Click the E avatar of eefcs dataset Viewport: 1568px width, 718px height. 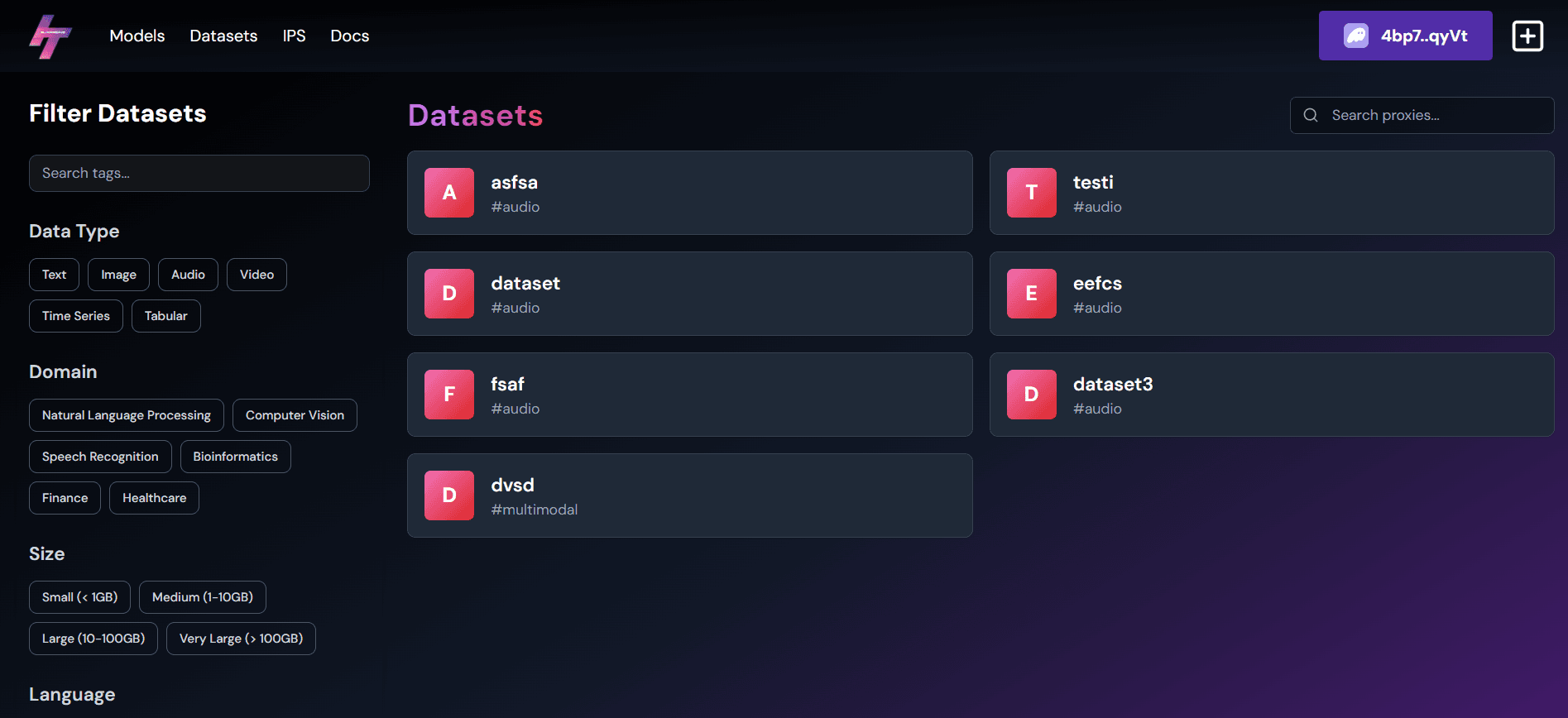pos(1032,294)
